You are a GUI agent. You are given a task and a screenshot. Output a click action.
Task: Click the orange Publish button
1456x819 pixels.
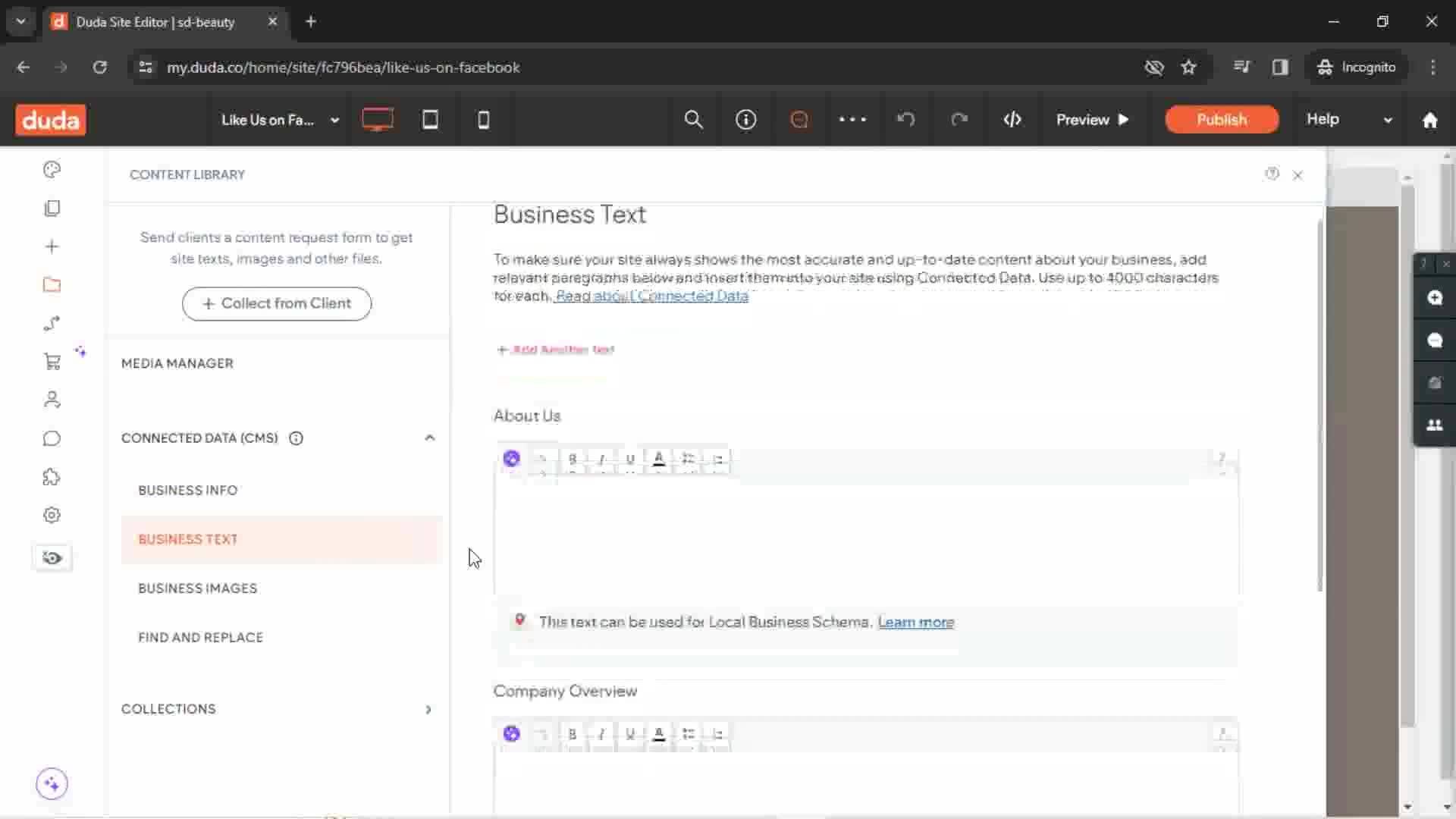pyautogui.click(x=1222, y=120)
